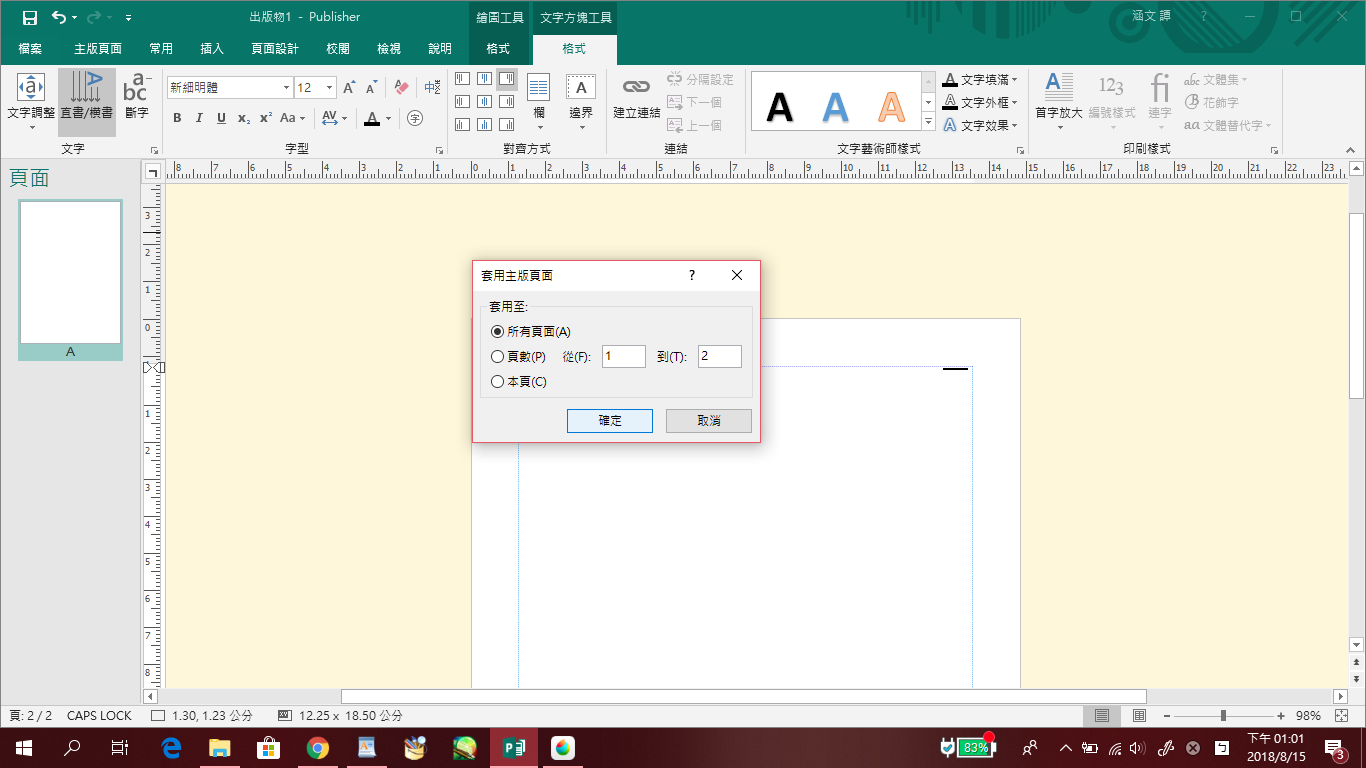Open the 插入 ribbon tab
This screenshot has width=1366, height=768.
click(212, 48)
